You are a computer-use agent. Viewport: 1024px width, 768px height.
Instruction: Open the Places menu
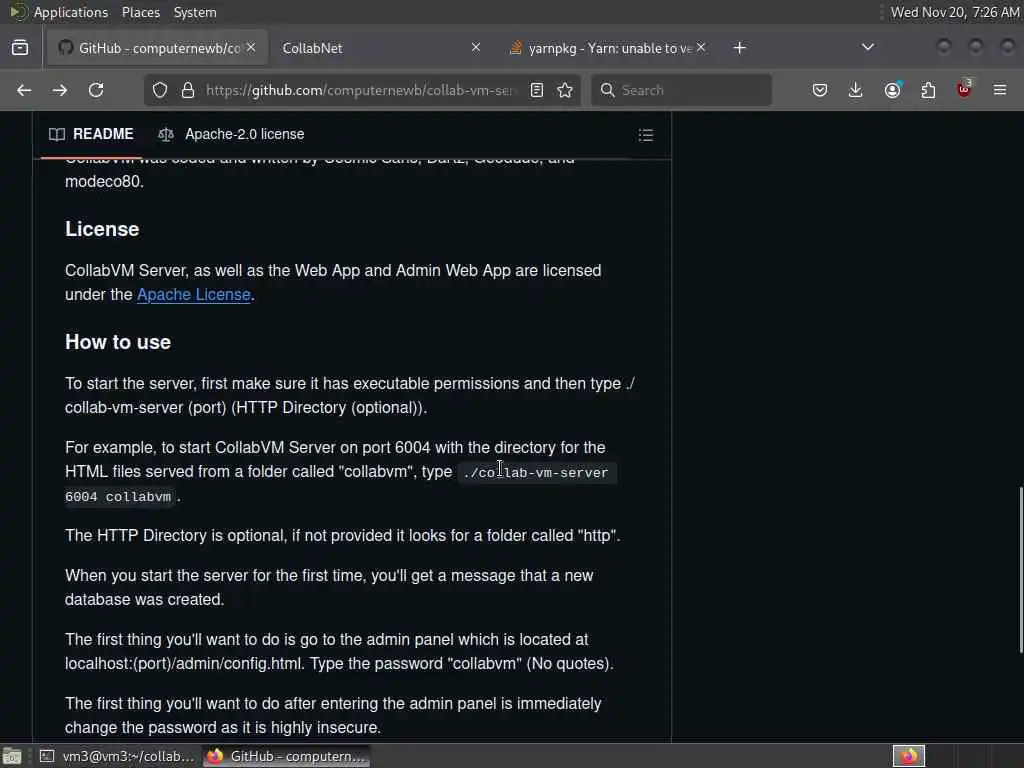point(140,12)
